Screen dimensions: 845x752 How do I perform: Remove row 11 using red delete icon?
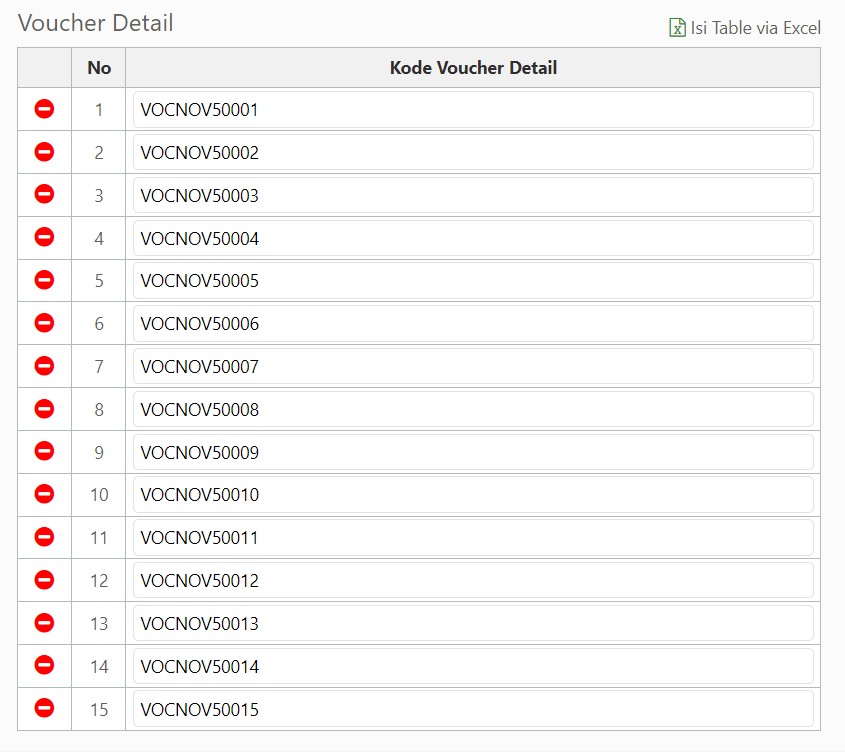(44, 536)
